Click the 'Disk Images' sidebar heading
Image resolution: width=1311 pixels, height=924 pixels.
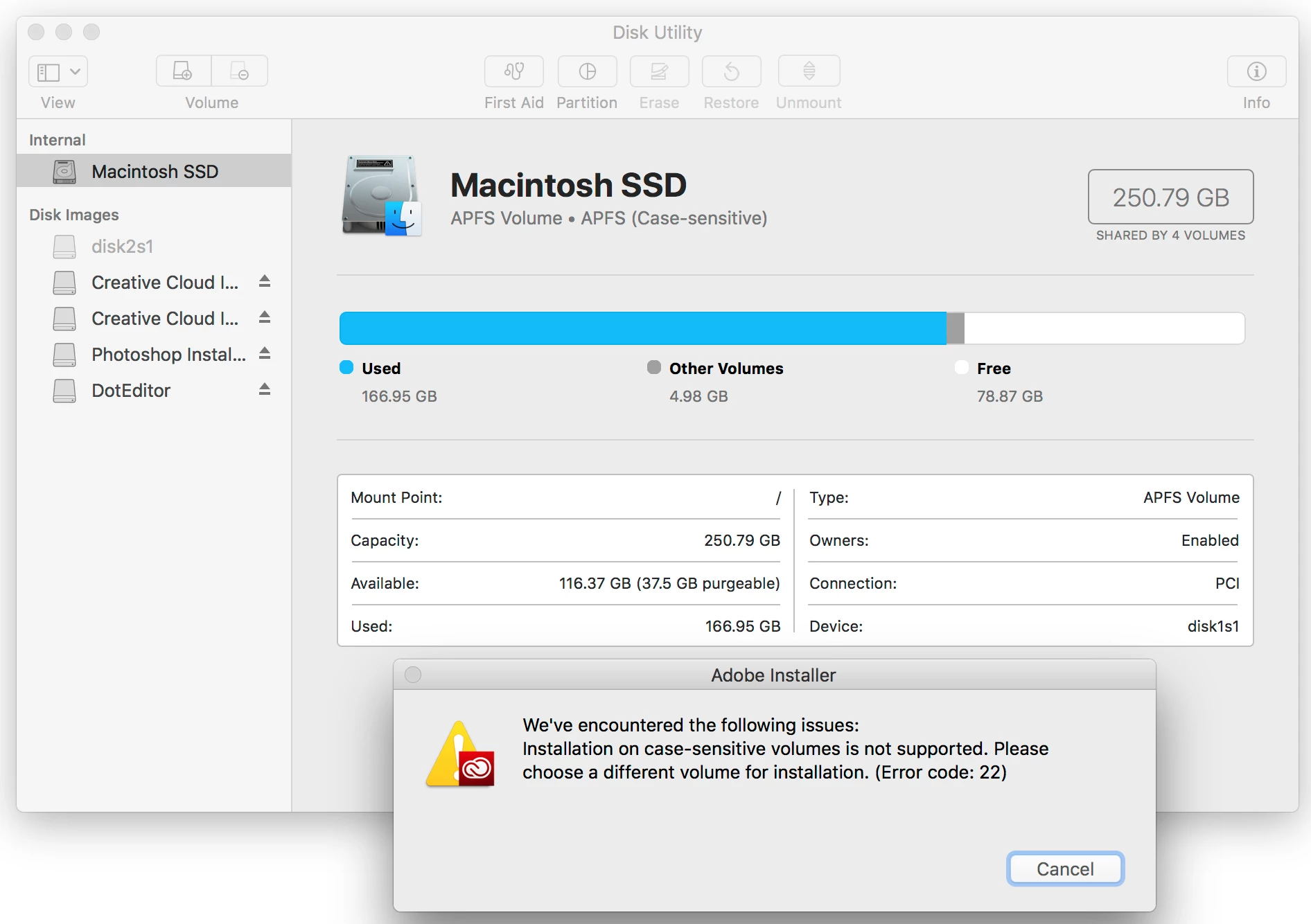coord(74,215)
